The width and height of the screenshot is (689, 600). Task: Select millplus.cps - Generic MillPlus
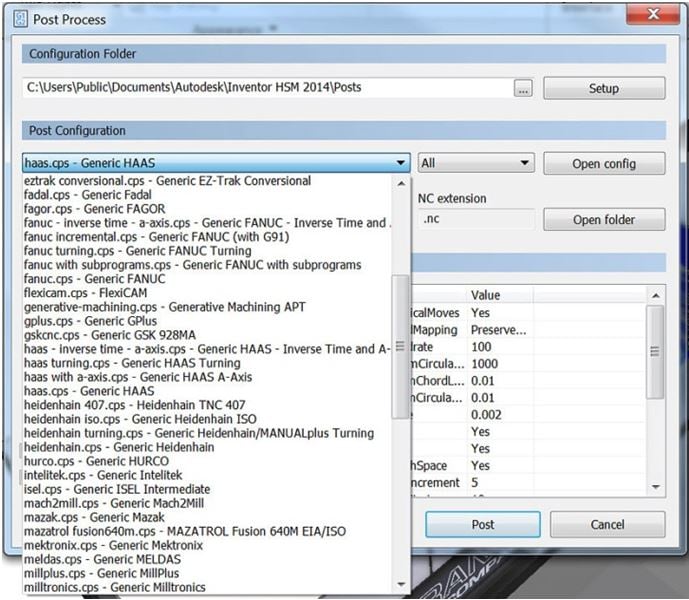pyautogui.click(x=207, y=574)
